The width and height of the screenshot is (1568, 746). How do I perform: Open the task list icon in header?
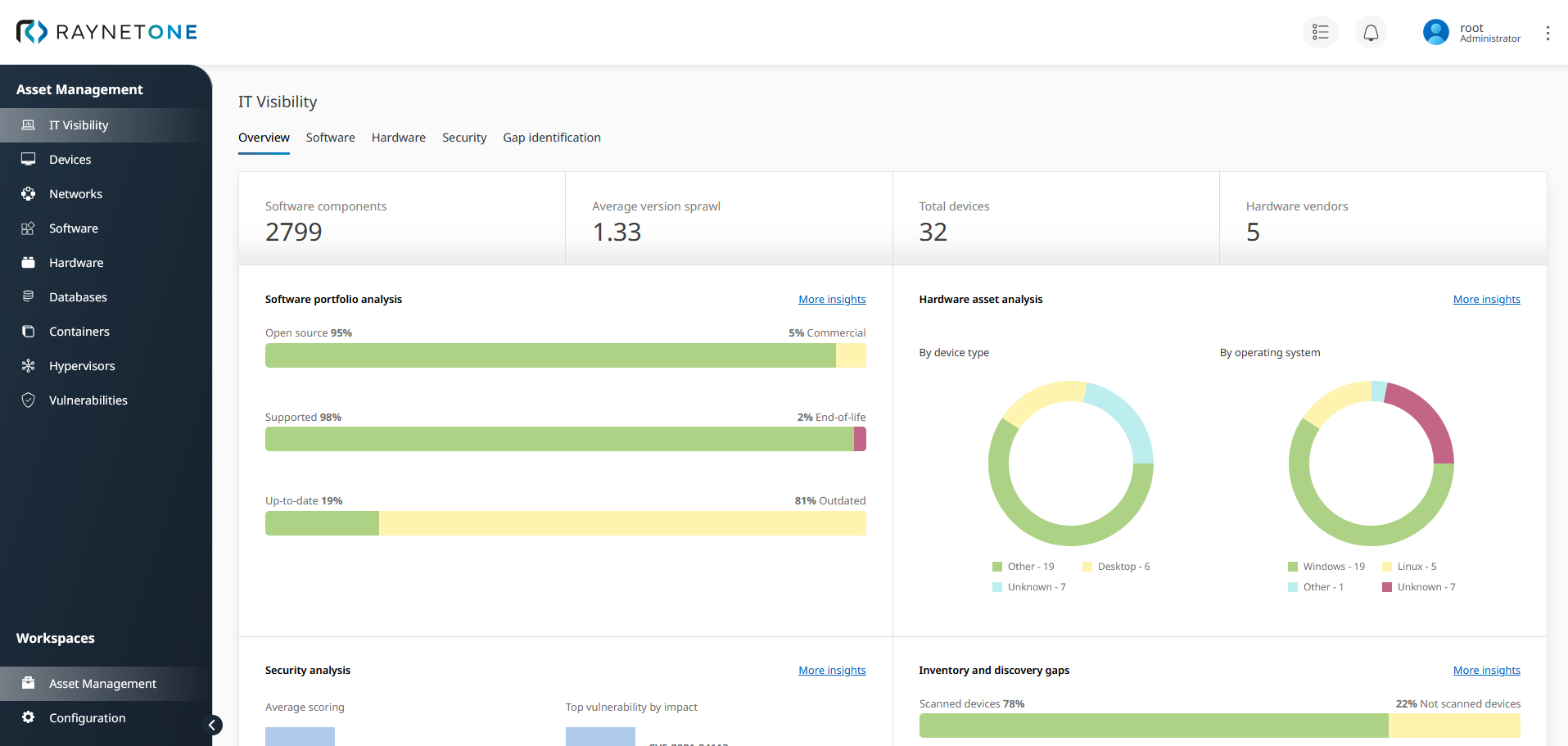click(x=1320, y=32)
